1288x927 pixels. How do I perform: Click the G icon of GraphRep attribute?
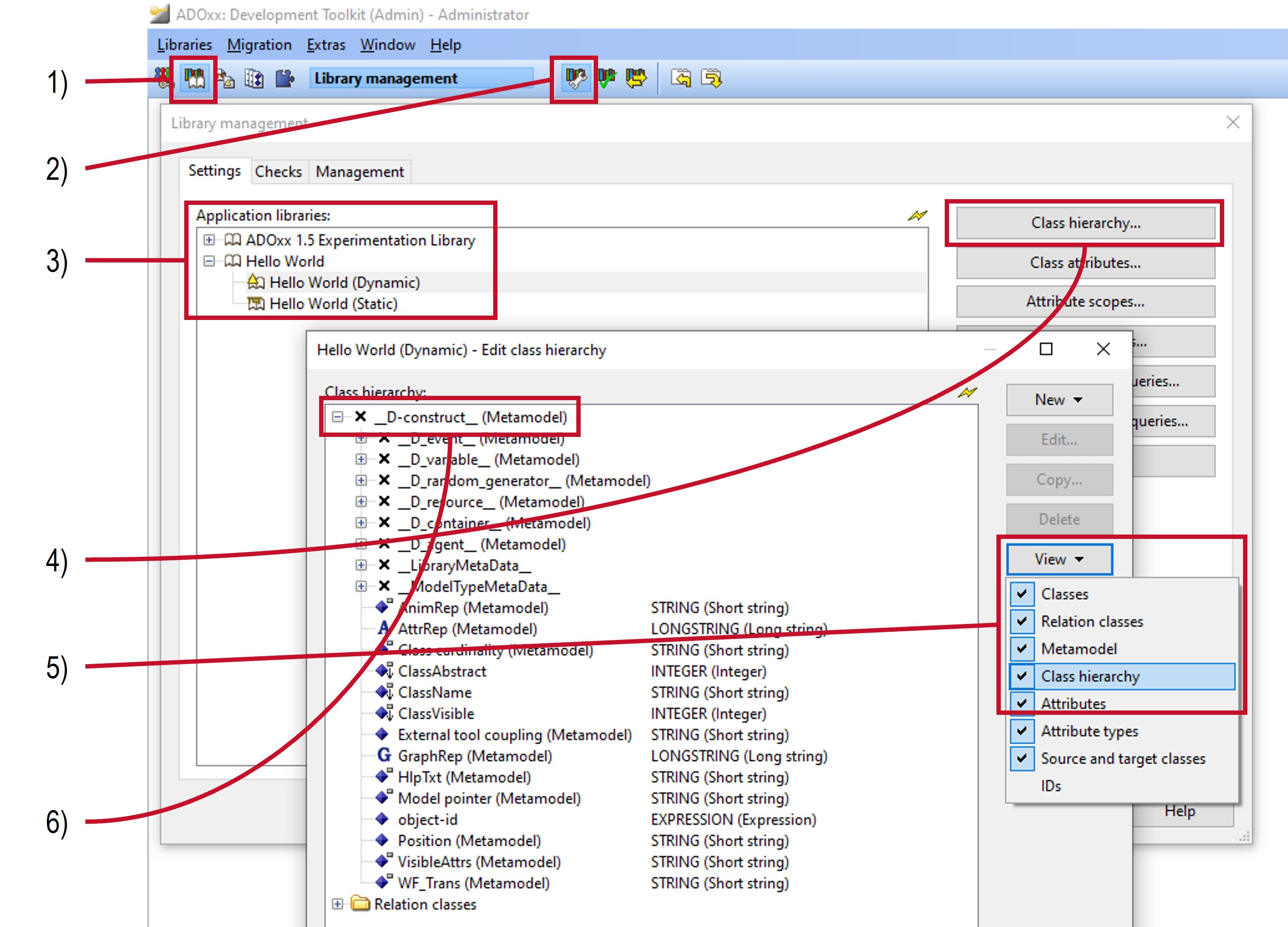coord(384,755)
